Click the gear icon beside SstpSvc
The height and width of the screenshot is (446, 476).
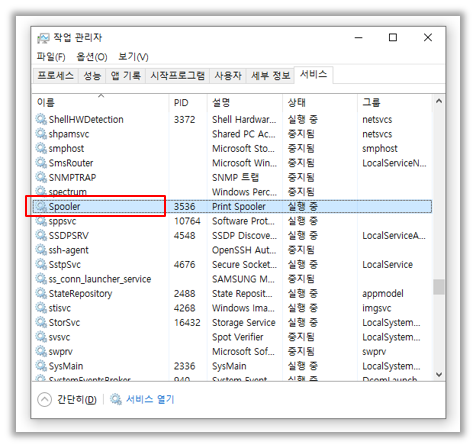point(41,264)
